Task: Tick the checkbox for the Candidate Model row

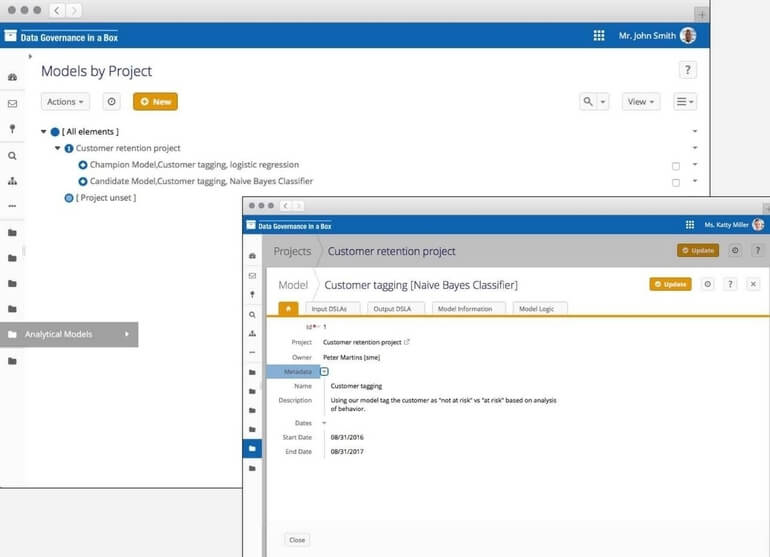Action: 676,182
